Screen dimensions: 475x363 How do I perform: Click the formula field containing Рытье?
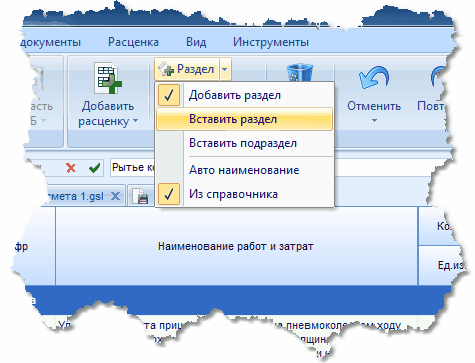tap(133, 167)
